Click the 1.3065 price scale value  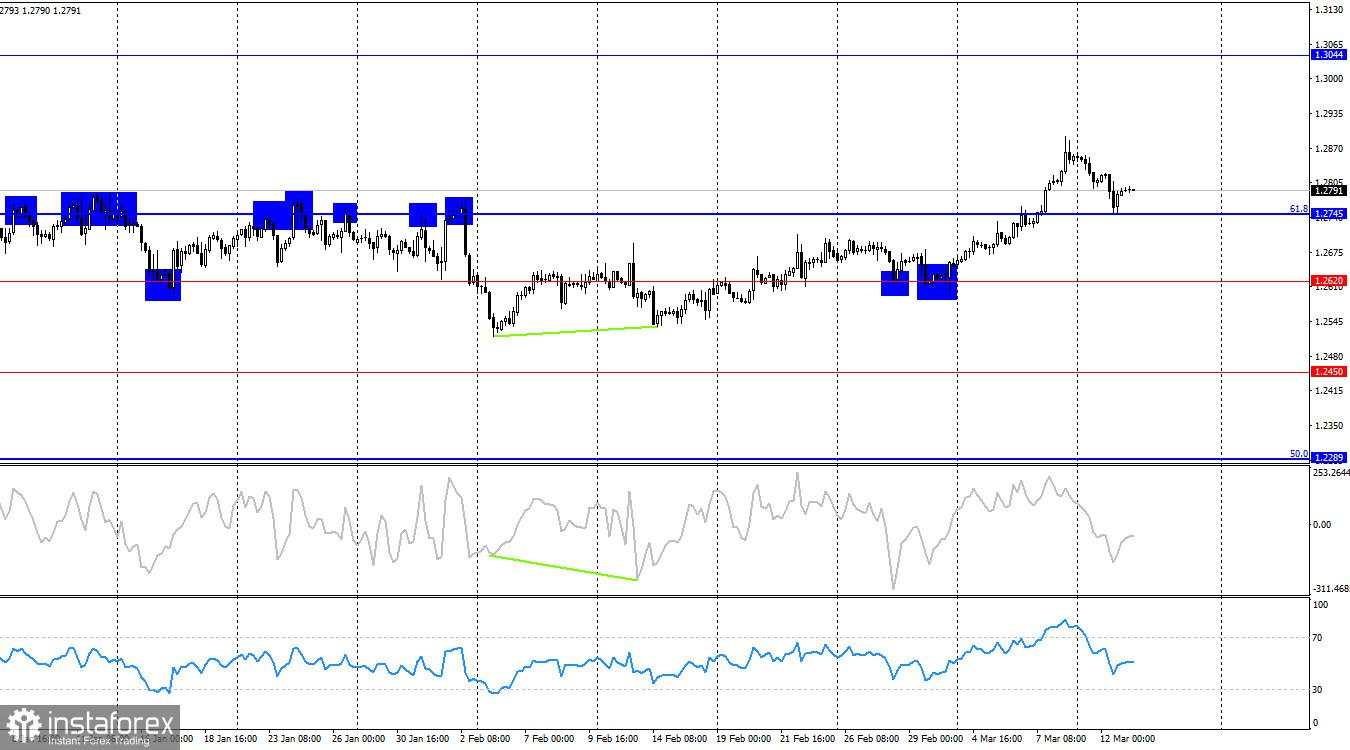pos(1329,45)
